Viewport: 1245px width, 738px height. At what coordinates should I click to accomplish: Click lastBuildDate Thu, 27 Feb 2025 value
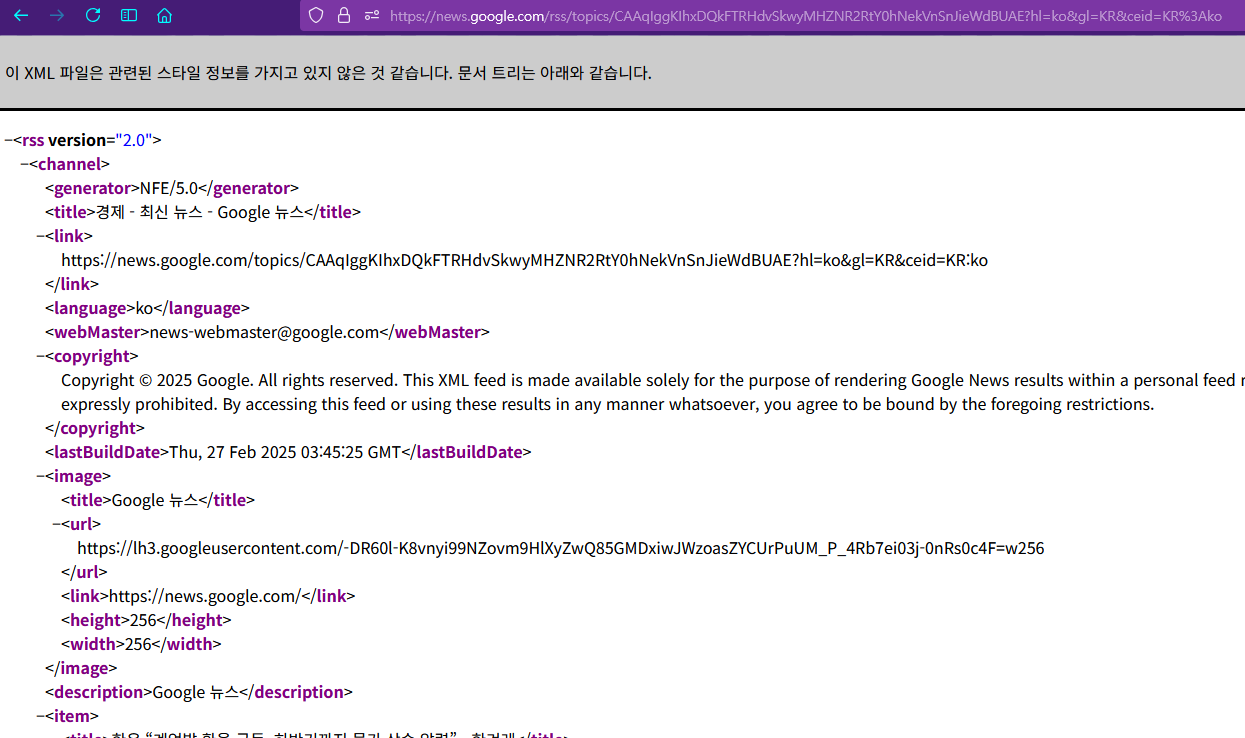285,452
